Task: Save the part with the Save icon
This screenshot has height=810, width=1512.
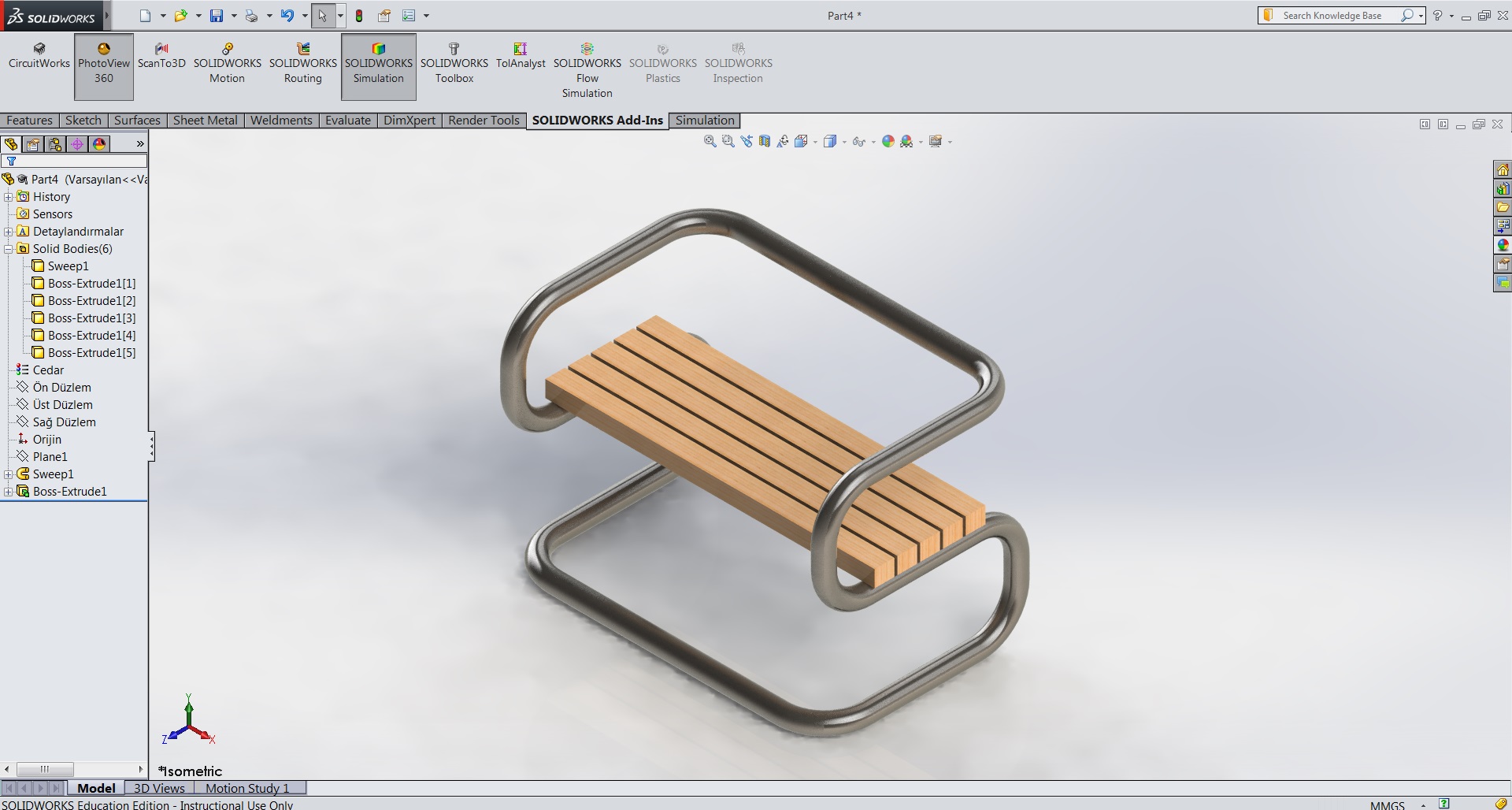Action: click(217, 16)
